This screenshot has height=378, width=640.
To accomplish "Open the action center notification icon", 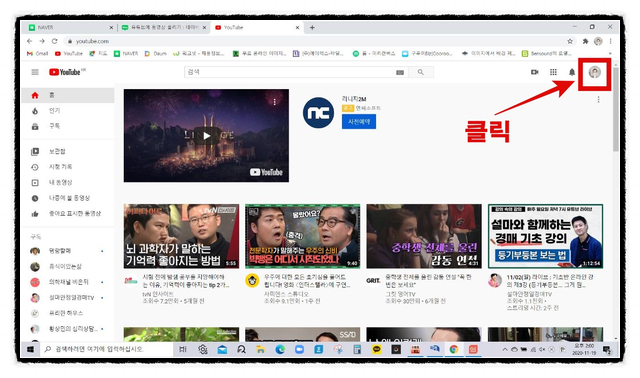I will [607, 350].
